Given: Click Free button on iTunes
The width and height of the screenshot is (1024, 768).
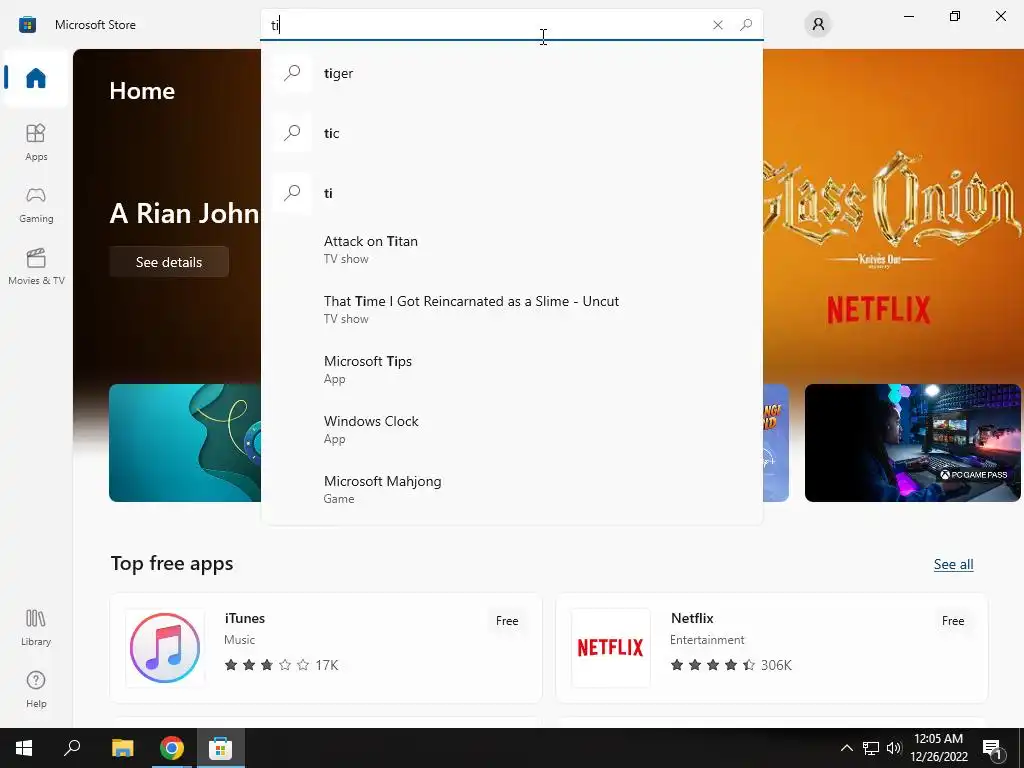Looking at the screenshot, I should click(507, 621).
